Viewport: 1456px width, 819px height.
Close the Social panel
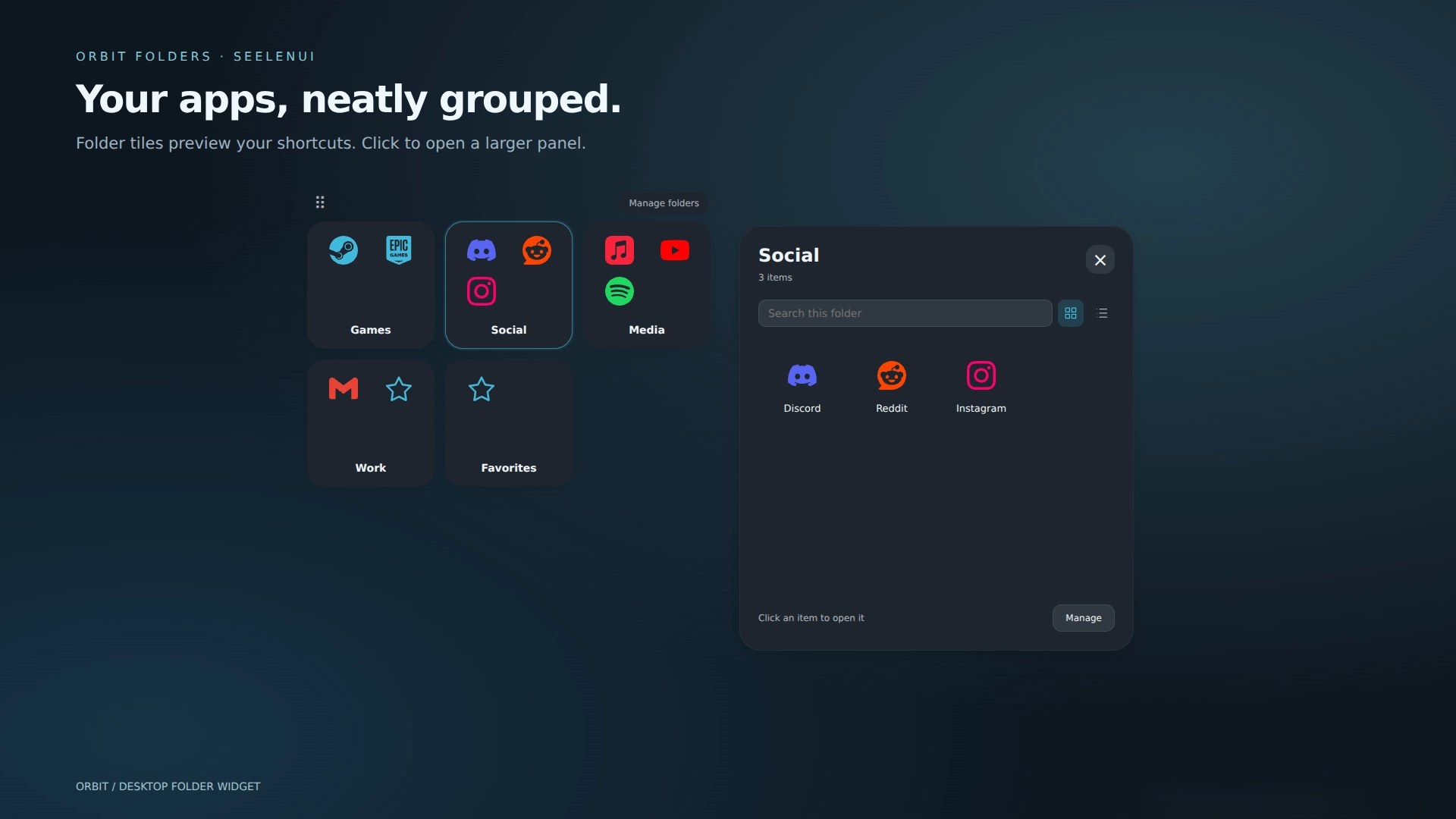1100,260
